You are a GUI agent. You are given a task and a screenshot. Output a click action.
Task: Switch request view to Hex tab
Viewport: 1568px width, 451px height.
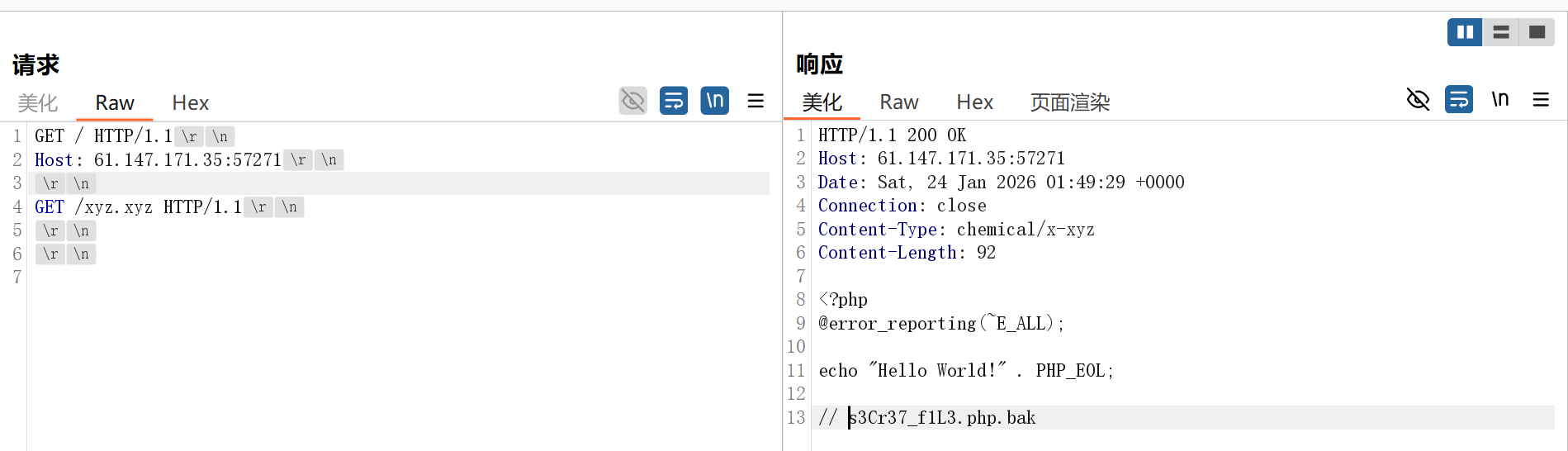(191, 103)
